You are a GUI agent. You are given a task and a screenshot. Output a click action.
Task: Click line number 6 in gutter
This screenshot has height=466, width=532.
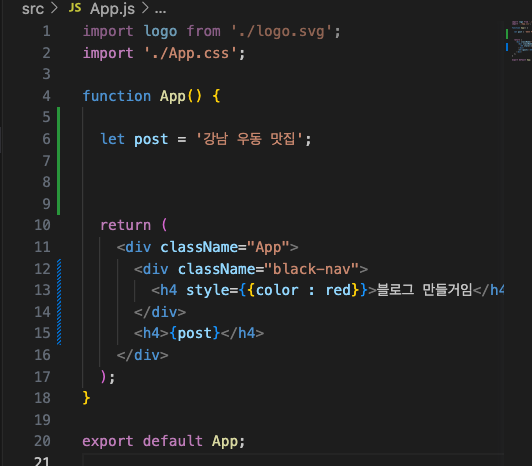[x=46, y=139]
